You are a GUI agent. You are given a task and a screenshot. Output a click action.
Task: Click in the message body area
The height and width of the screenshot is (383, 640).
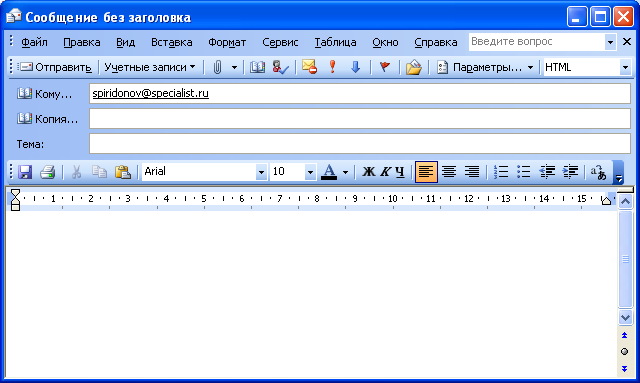pos(310,294)
